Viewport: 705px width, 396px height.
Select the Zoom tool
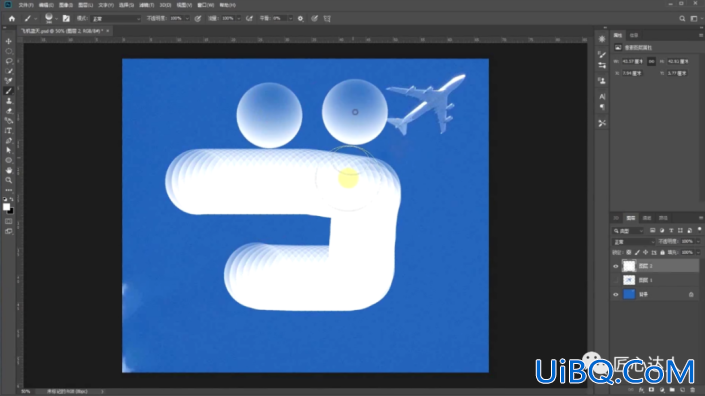9,180
